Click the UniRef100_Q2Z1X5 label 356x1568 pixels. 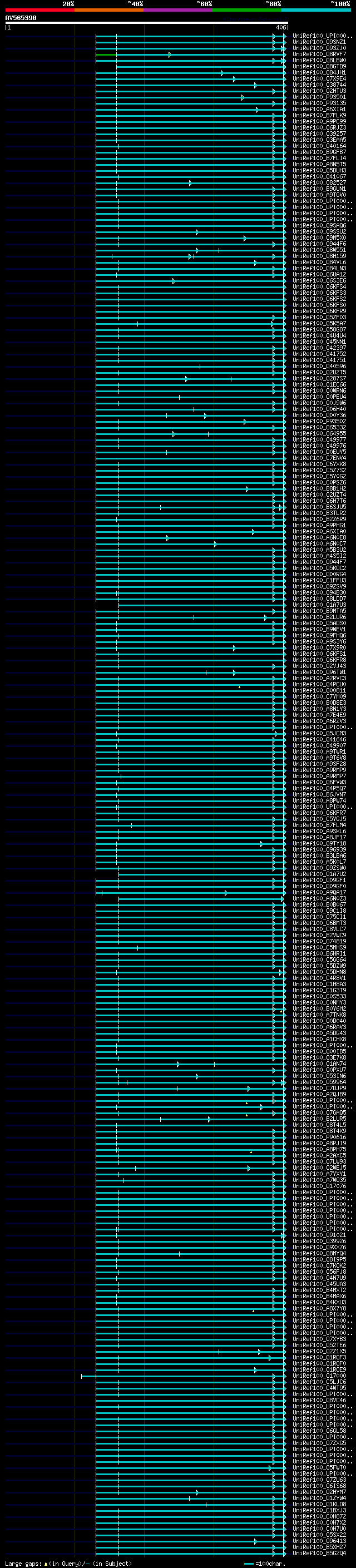coord(319,1352)
